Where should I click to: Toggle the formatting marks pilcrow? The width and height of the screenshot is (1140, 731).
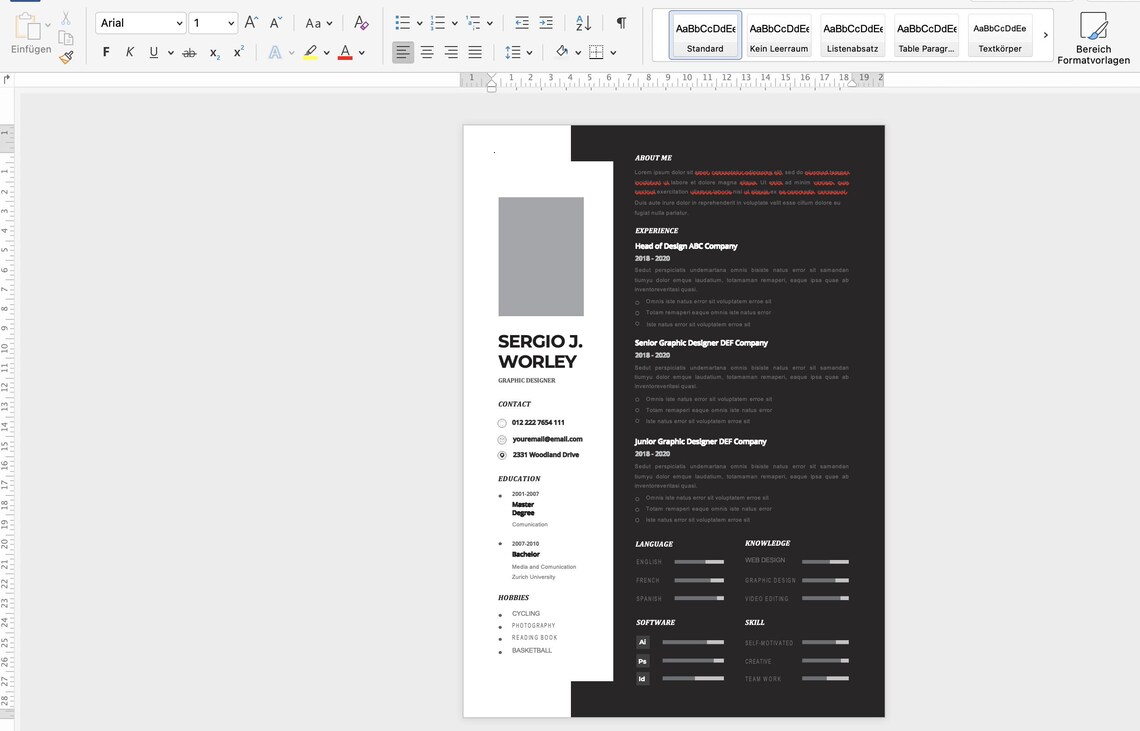point(622,22)
